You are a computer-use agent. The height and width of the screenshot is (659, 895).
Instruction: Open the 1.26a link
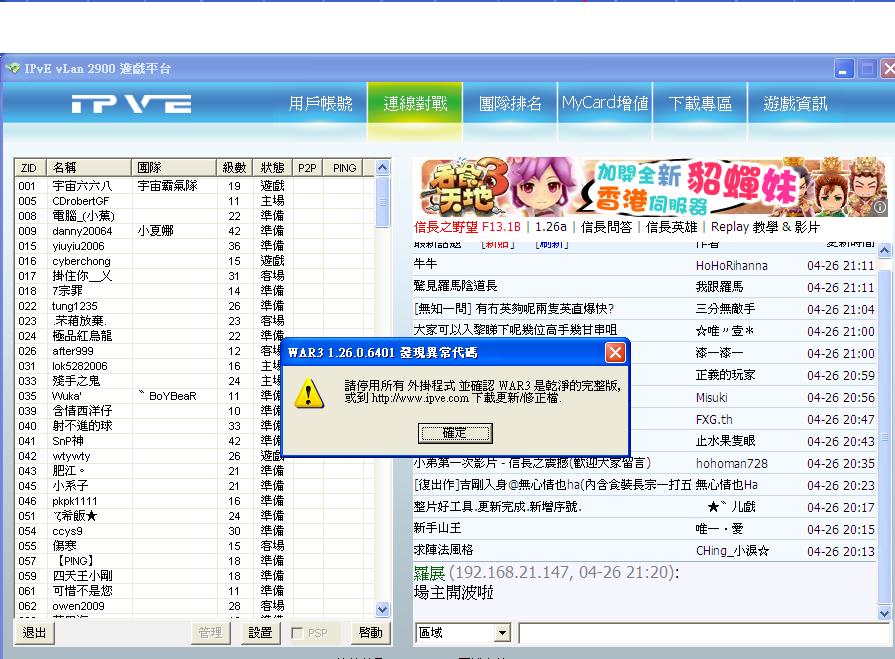(x=551, y=227)
